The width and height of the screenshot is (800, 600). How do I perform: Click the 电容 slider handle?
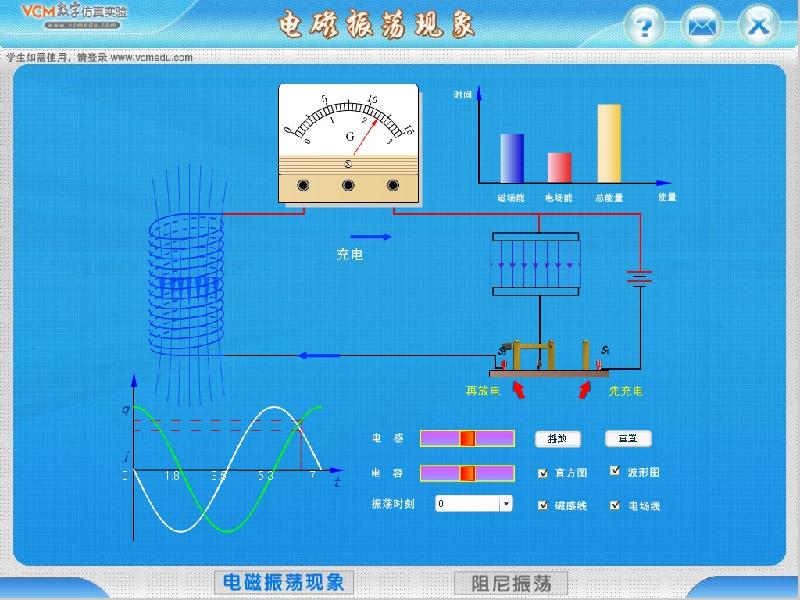(466, 473)
